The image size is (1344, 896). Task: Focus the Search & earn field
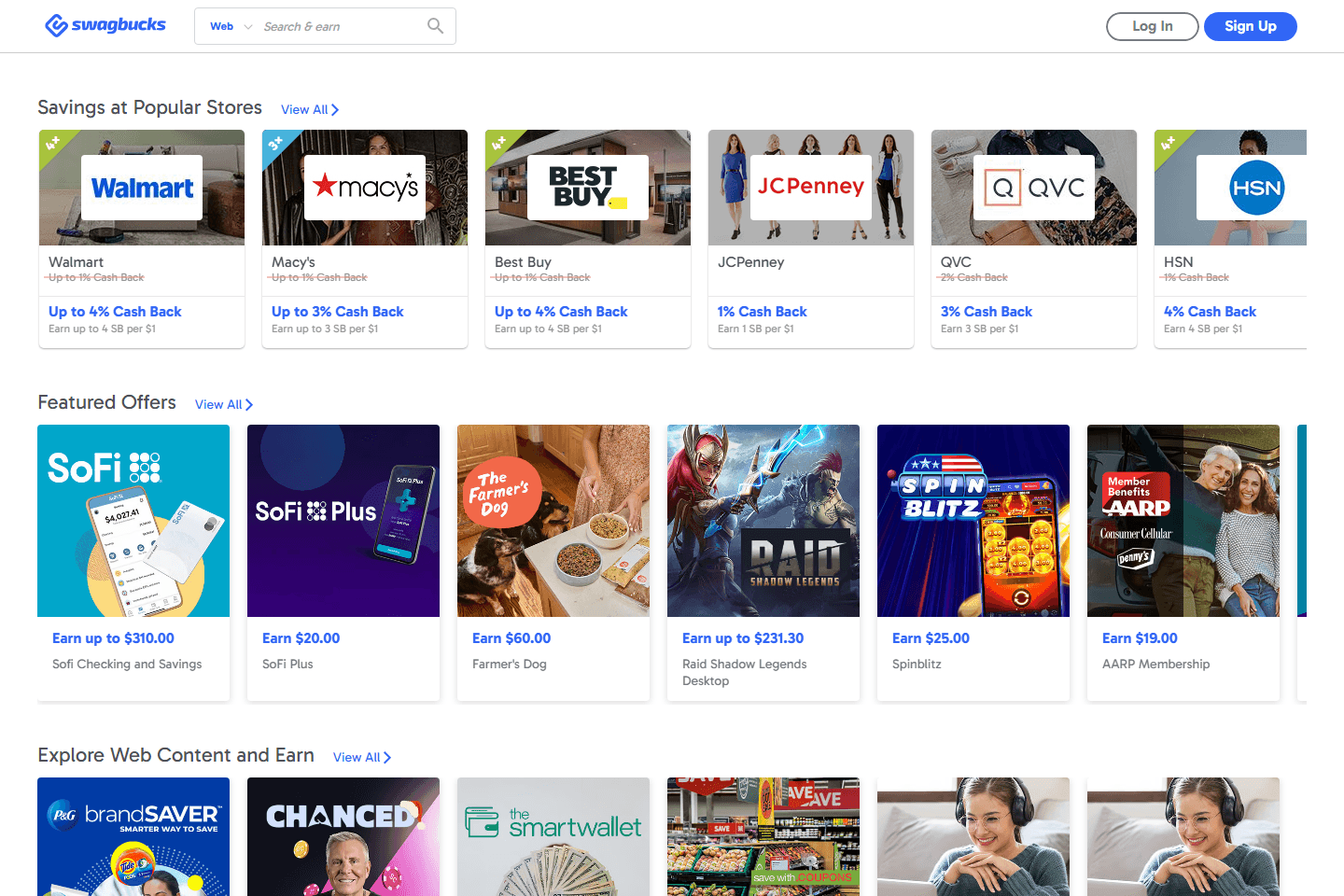340,26
